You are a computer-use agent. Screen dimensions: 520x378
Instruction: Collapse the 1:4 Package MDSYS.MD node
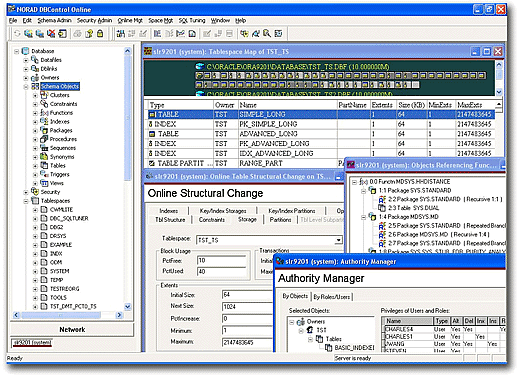click(x=364, y=217)
